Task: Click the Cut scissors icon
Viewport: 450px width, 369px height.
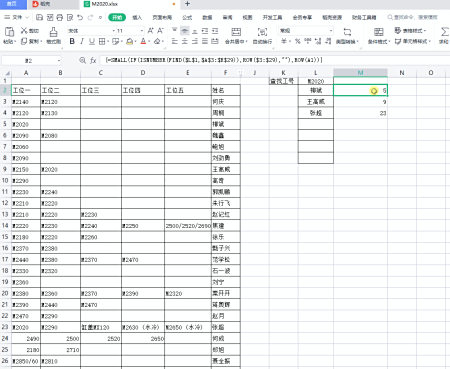Action: pyautogui.click(x=24, y=31)
